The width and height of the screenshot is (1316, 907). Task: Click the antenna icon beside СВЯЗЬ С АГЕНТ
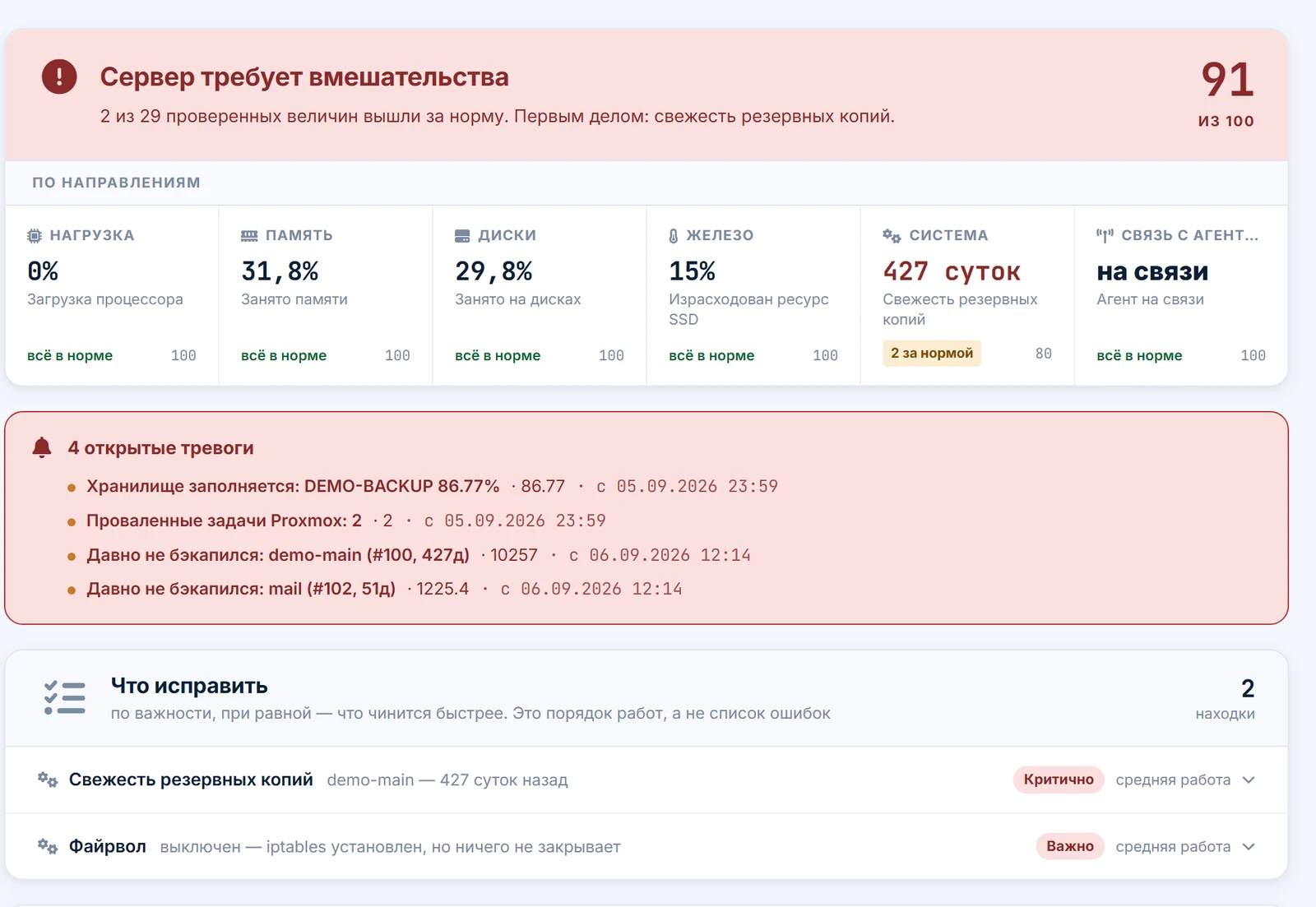[x=1105, y=236]
